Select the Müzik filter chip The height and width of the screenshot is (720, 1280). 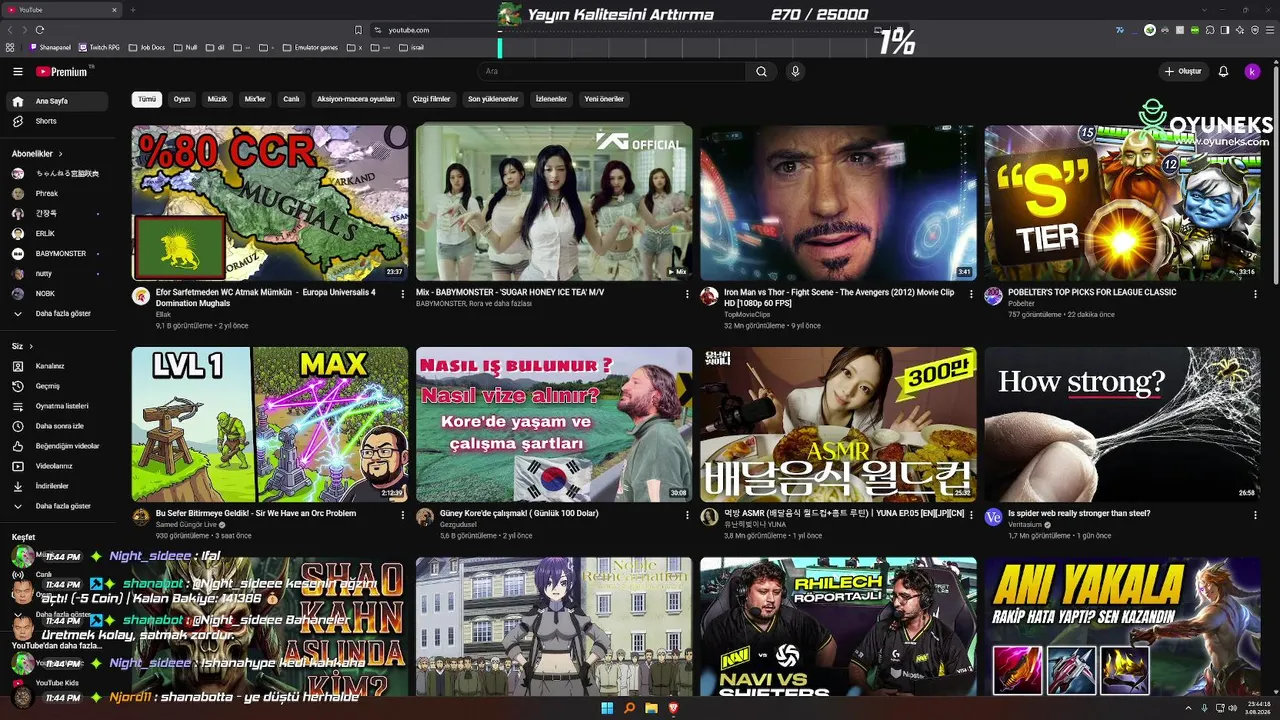217,99
